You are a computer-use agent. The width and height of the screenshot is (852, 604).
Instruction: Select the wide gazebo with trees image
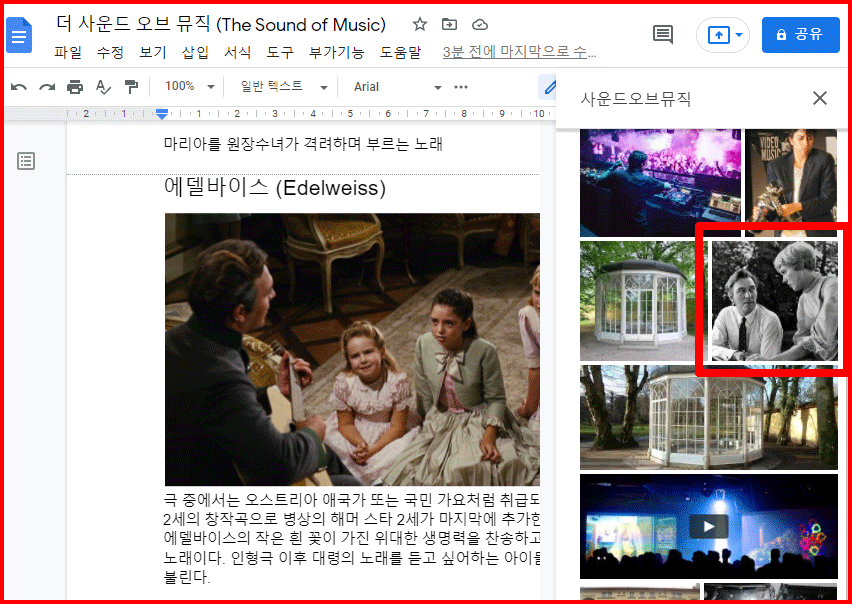click(709, 417)
